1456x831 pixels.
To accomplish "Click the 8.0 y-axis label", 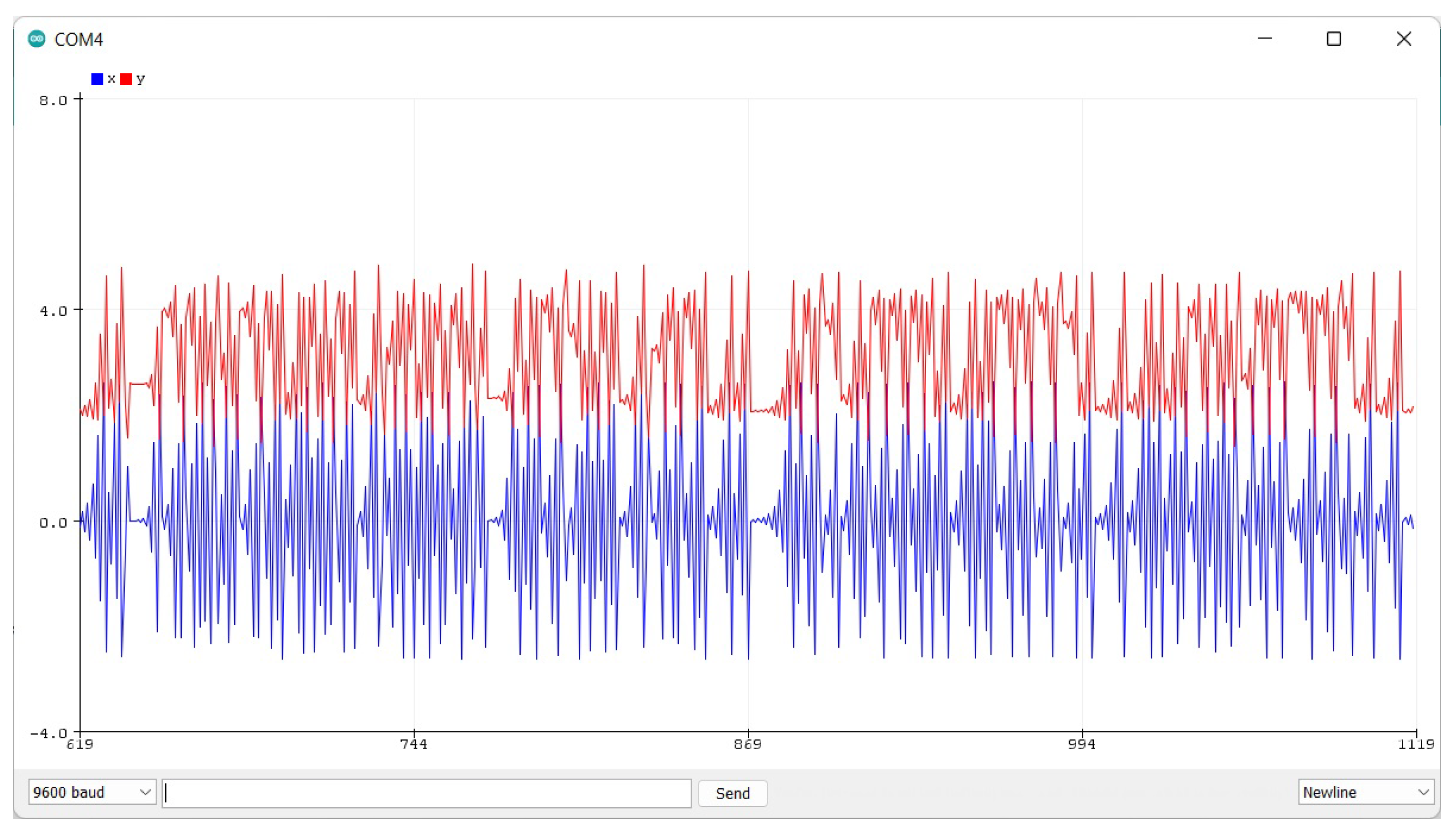I will click(52, 100).
